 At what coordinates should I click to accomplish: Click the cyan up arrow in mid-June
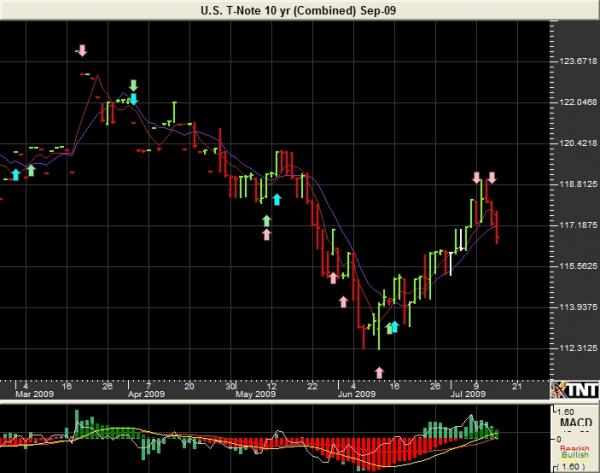coord(394,326)
